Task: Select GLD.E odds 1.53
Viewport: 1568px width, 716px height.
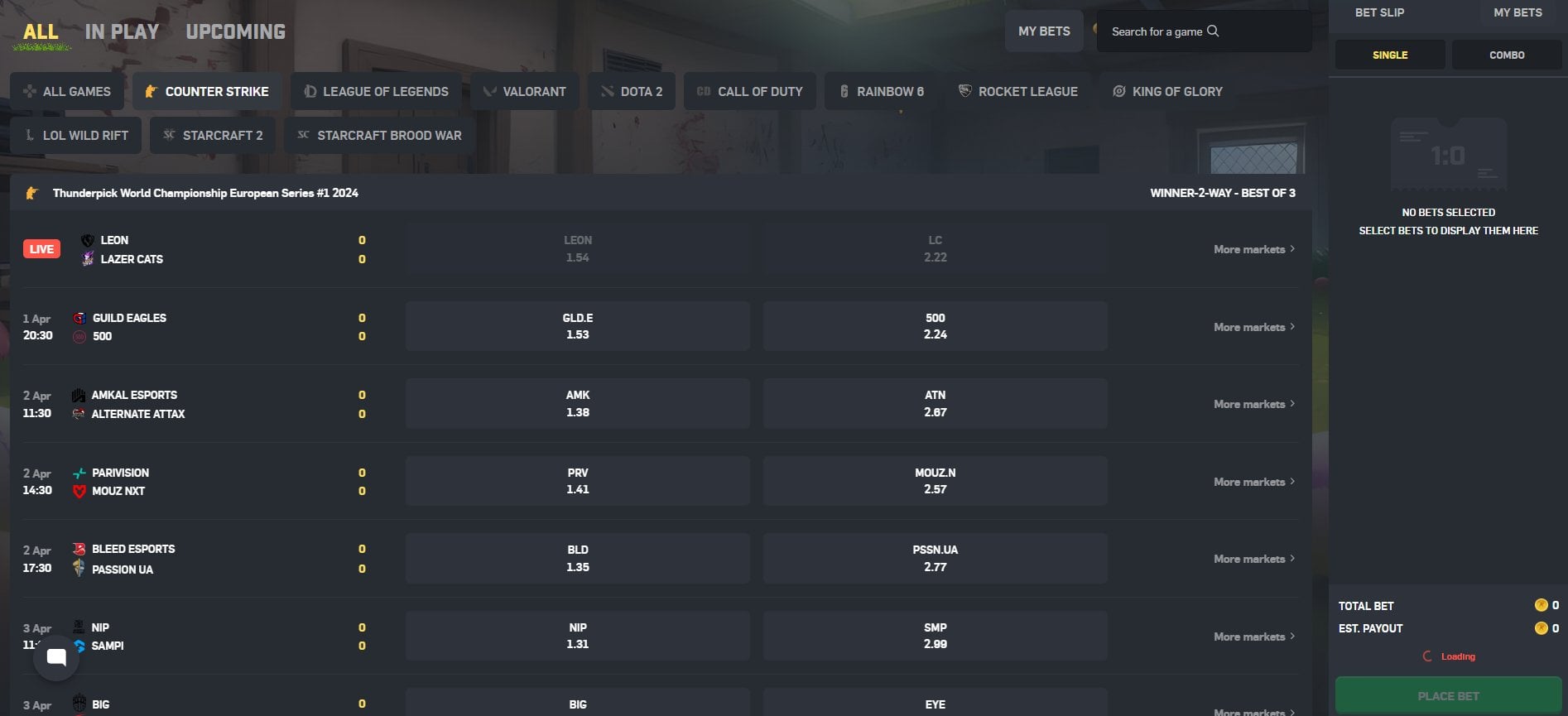Action: [577, 326]
